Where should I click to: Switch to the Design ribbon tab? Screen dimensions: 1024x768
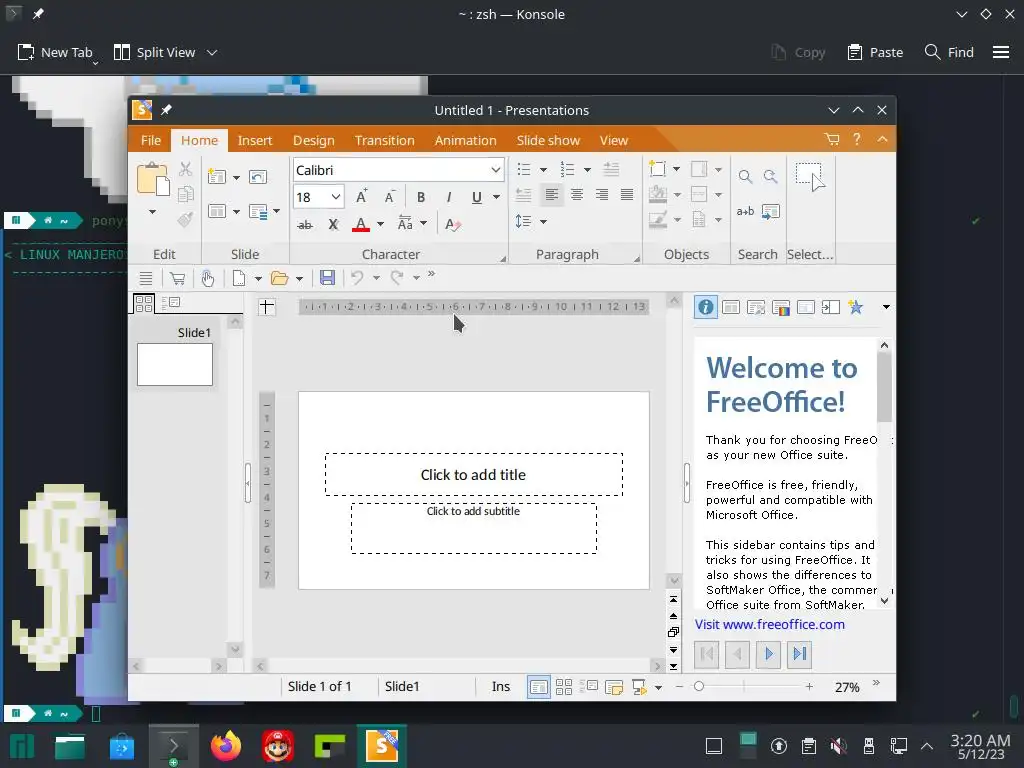pos(313,140)
